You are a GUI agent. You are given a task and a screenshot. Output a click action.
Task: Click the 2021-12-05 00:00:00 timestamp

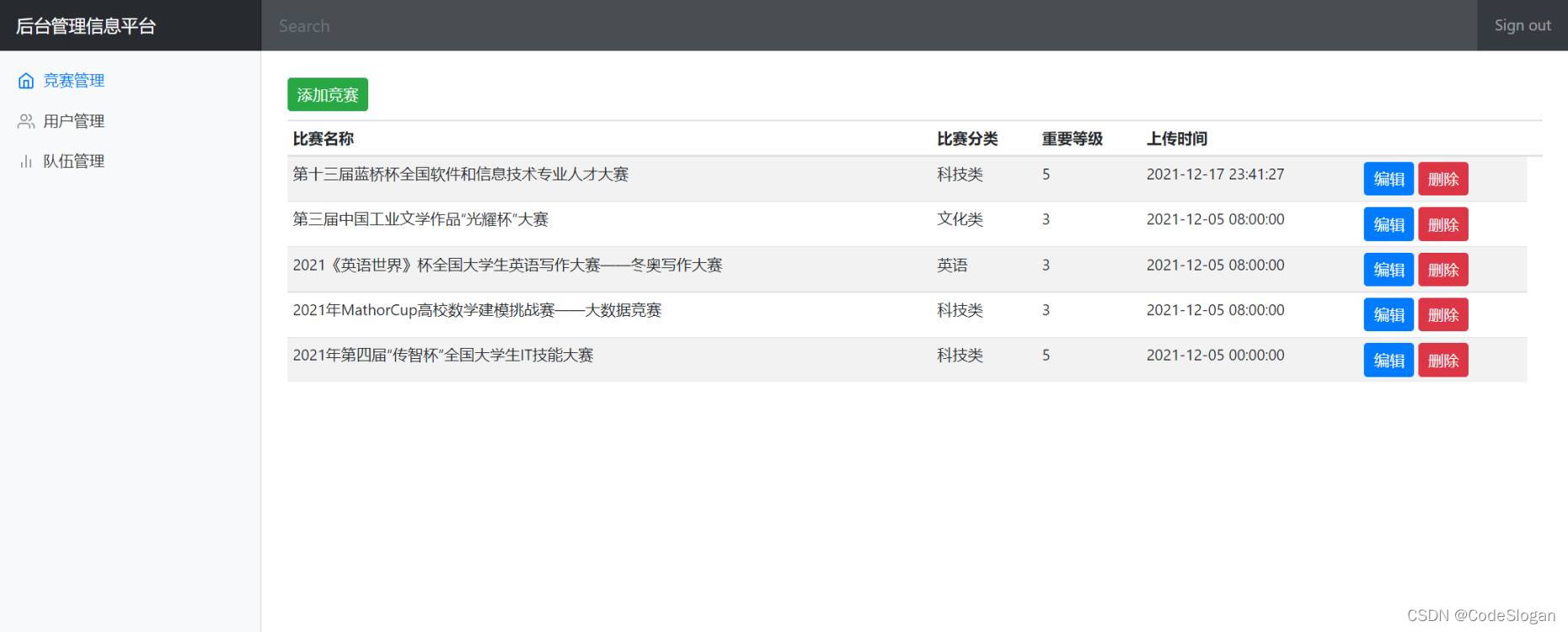click(x=1215, y=356)
